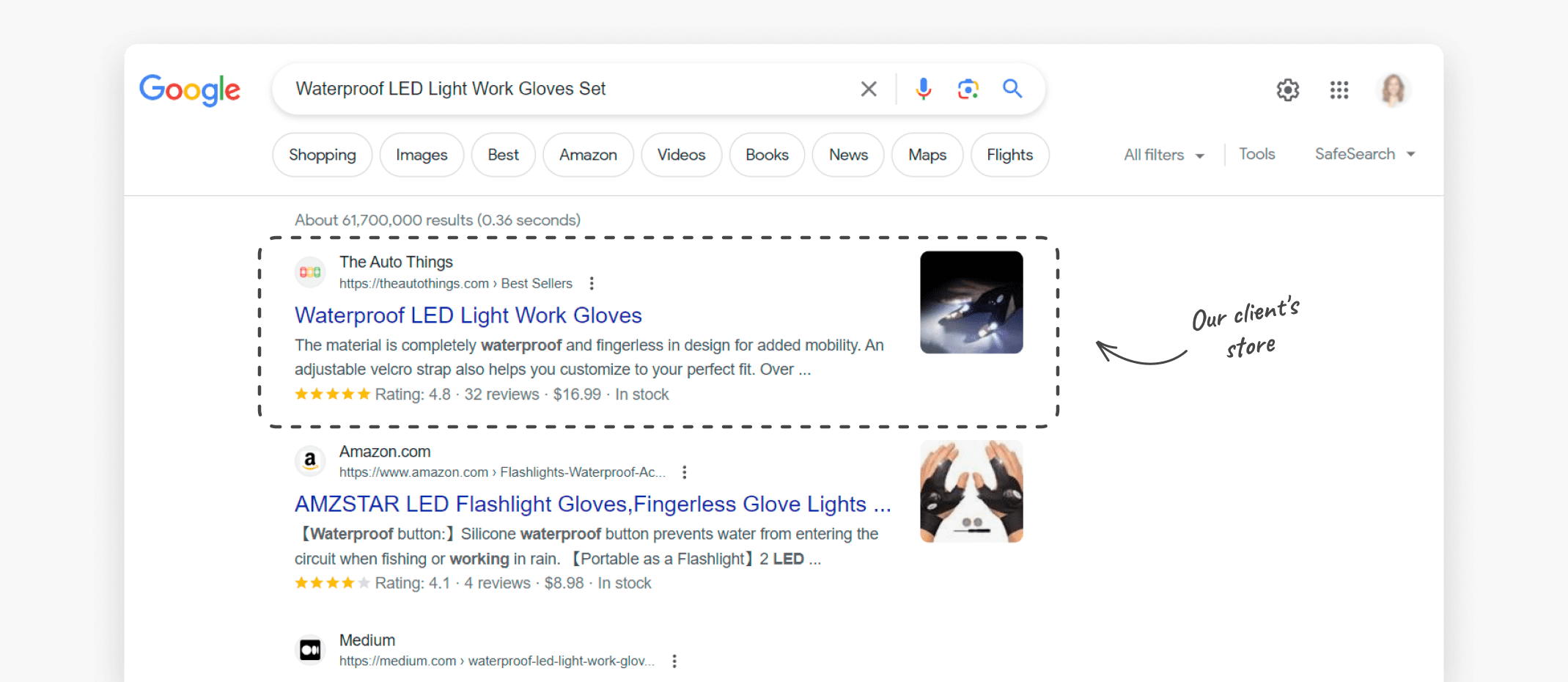Expand the SafeSearch dropdown

tap(1364, 154)
